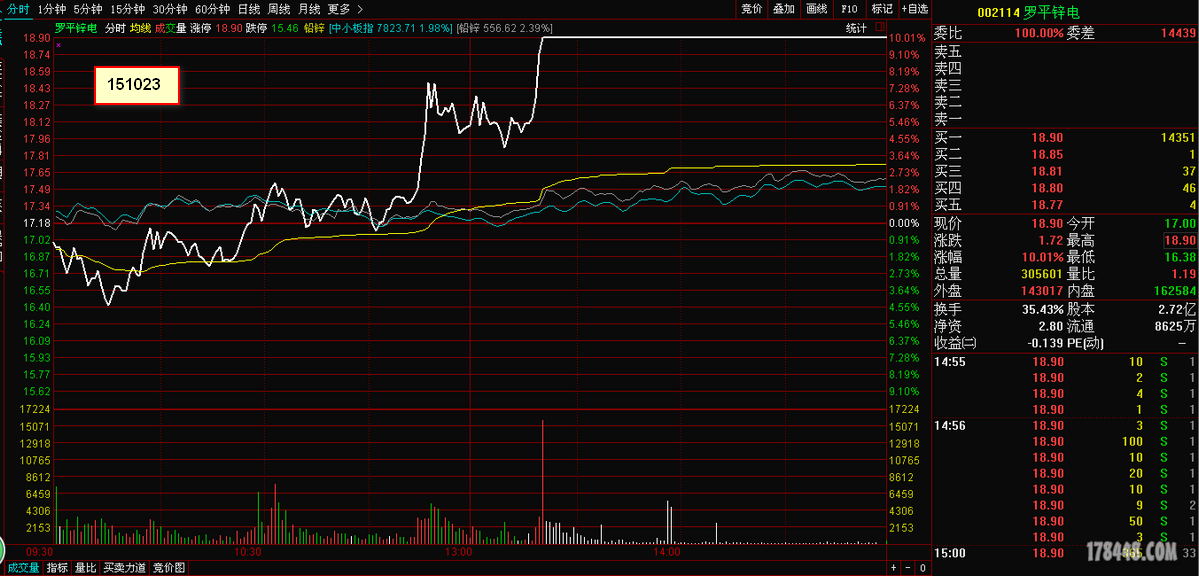Screen dimensions: 1199x576
Task: Select the 5分钟 period tab
Action: 87,9
